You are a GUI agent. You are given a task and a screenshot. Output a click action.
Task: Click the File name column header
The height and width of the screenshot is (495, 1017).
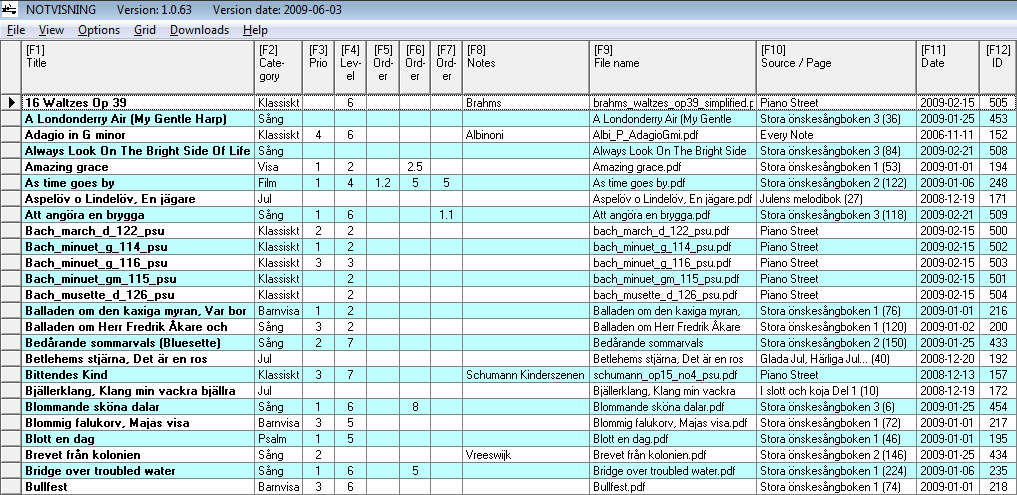[x=671, y=64]
